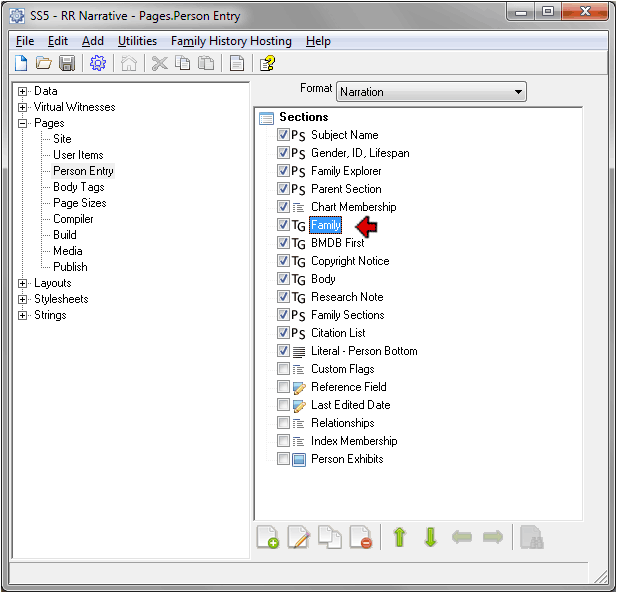Select Site under Pages
This screenshot has height=593, width=617.
[62, 139]
